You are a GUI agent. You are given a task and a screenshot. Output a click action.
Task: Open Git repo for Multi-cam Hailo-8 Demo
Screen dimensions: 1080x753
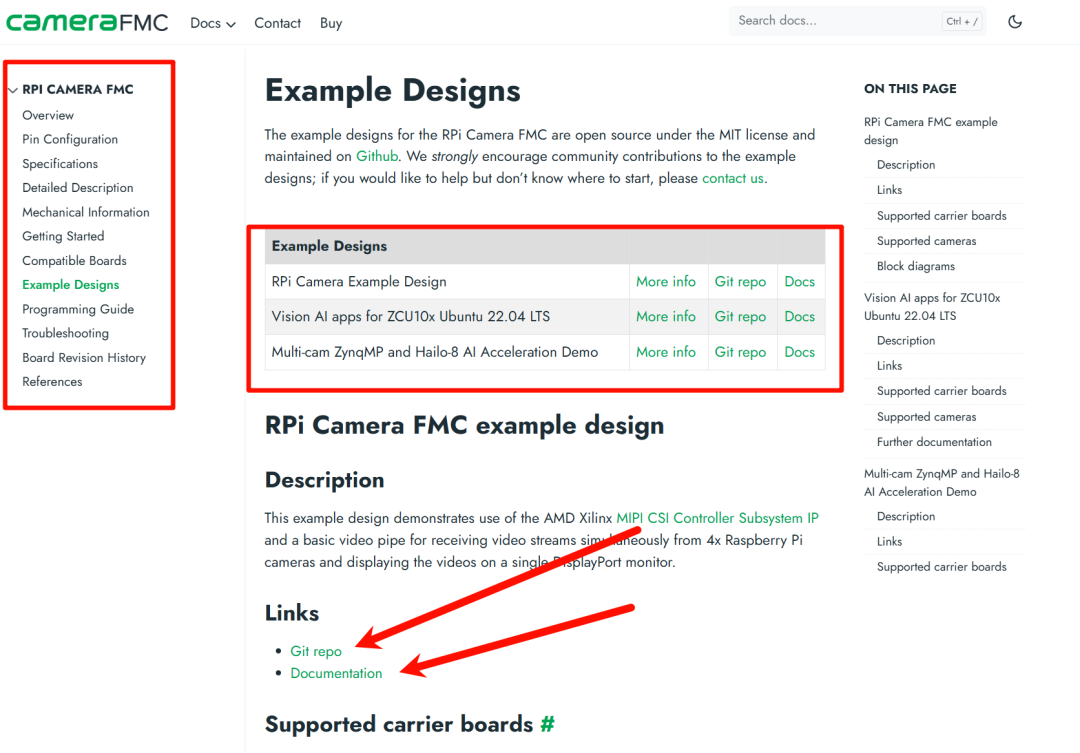point(740,352)
